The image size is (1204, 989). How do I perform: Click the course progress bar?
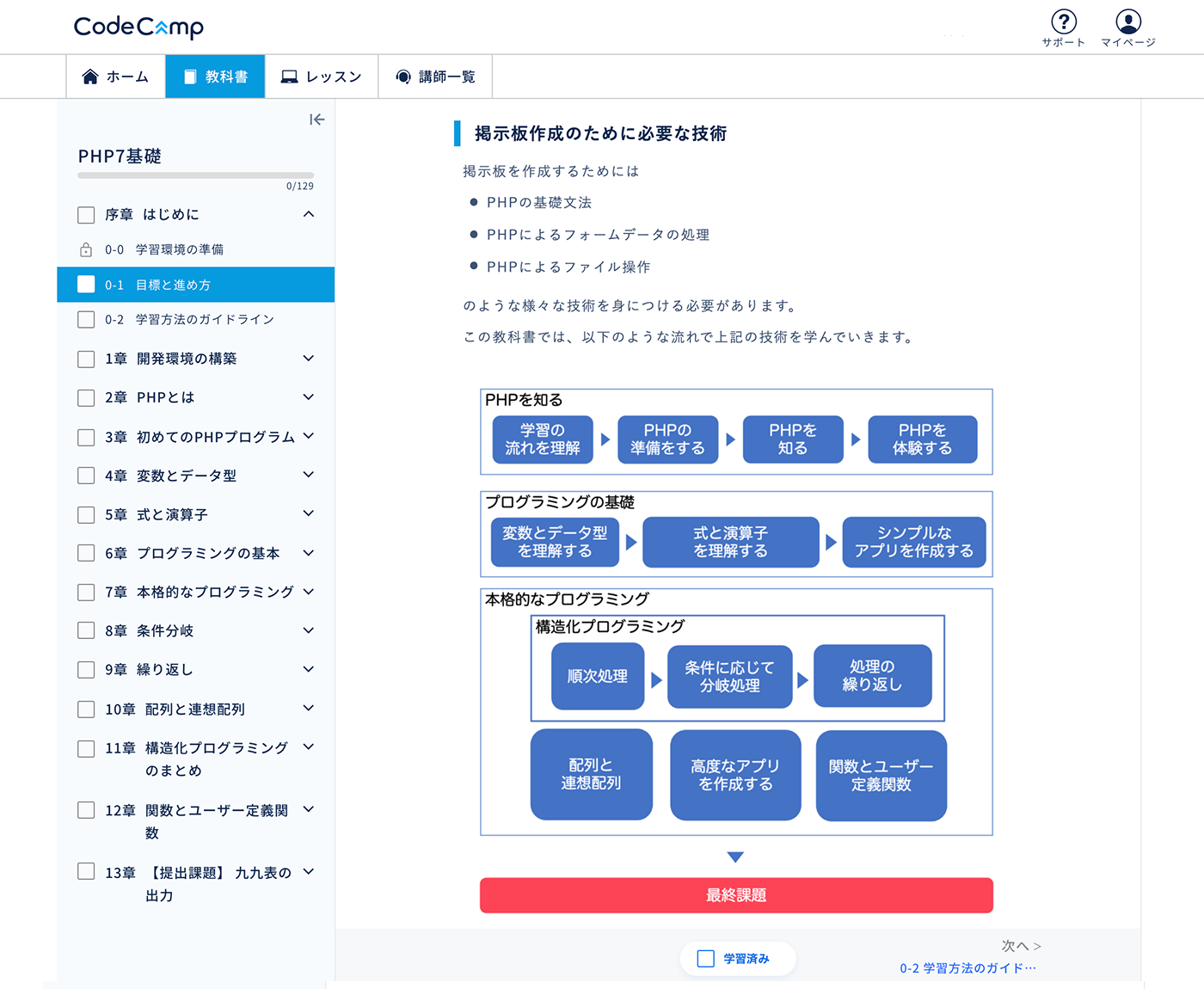tap(195, 175)
